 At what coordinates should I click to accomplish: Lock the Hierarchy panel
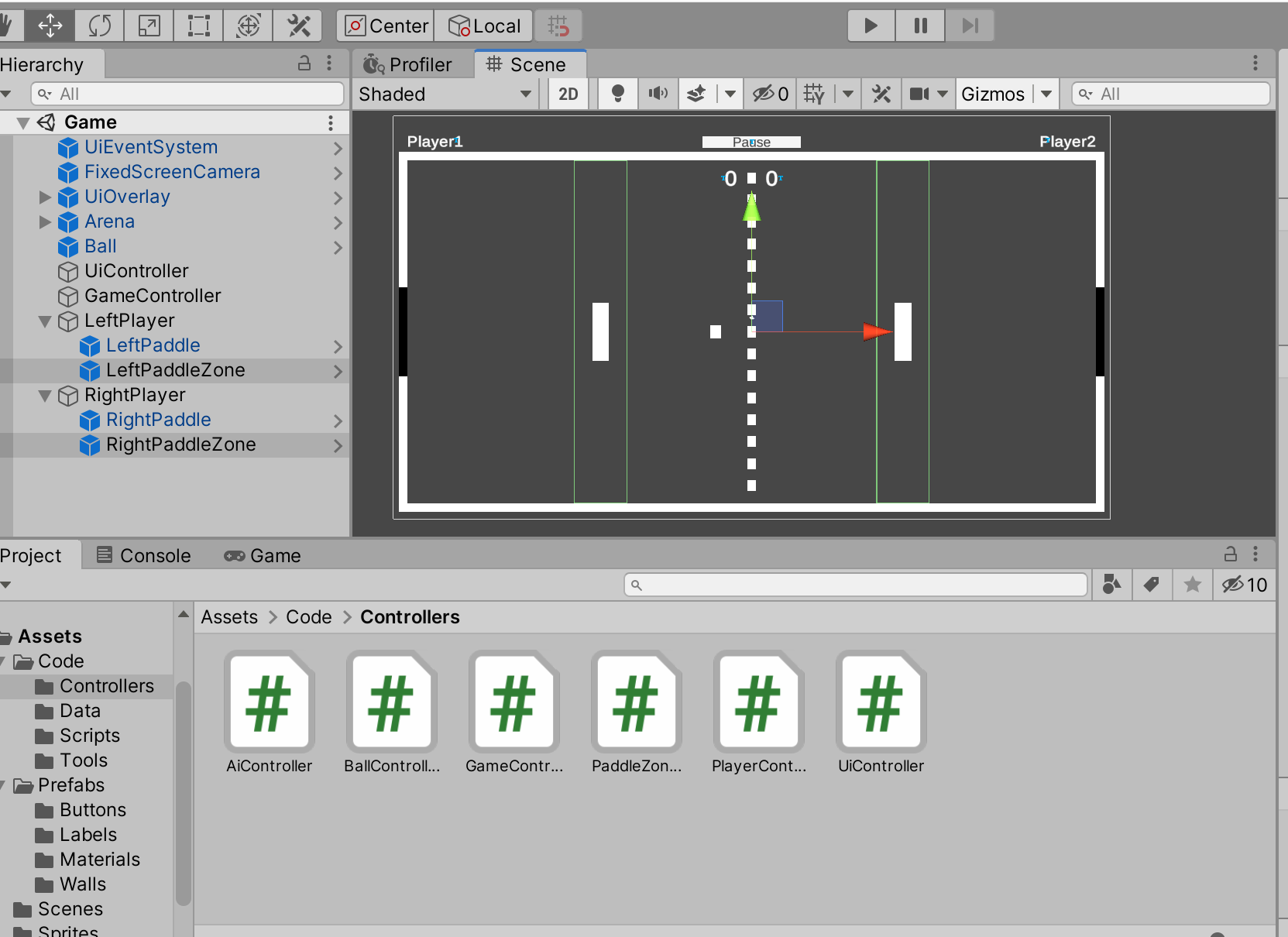[304, 63]
